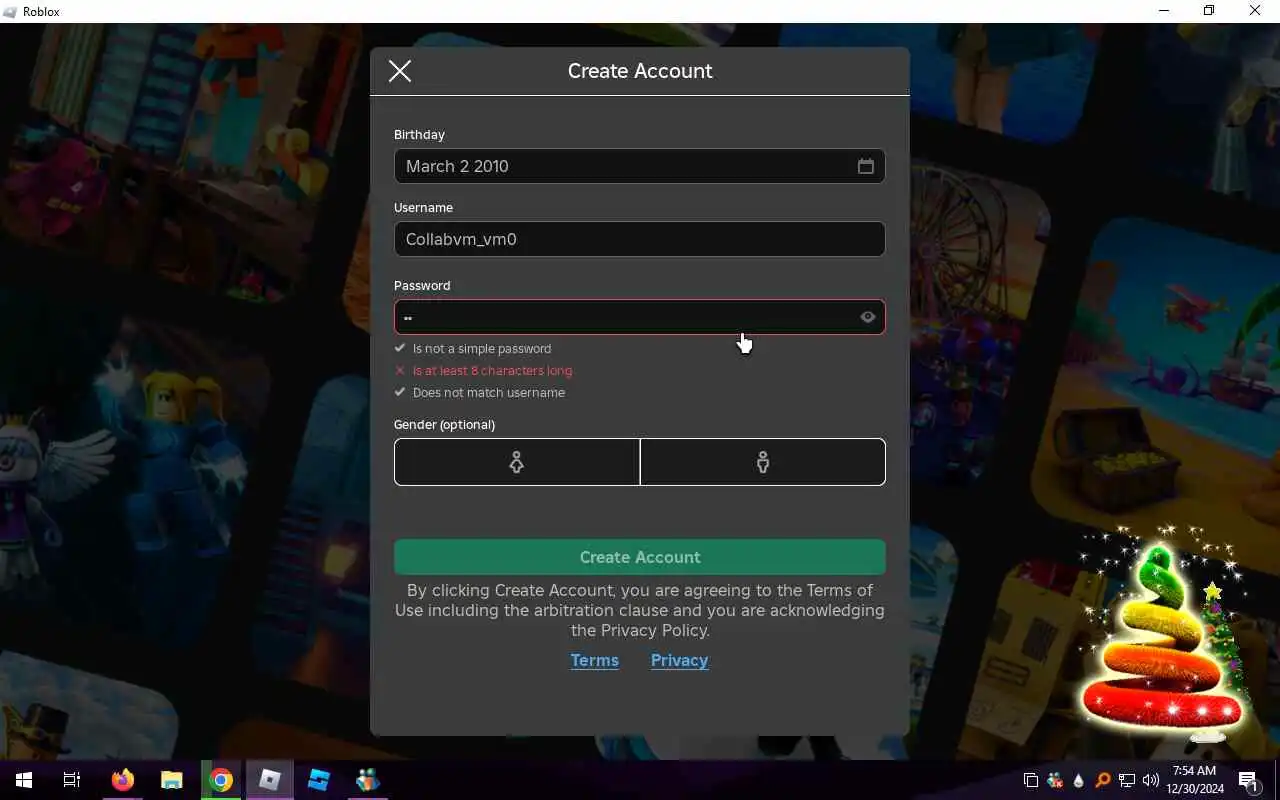Open Roblox Studio from the taskbar
The width and height of the screenshot is (1280, 800).
[x=318, y=780]
